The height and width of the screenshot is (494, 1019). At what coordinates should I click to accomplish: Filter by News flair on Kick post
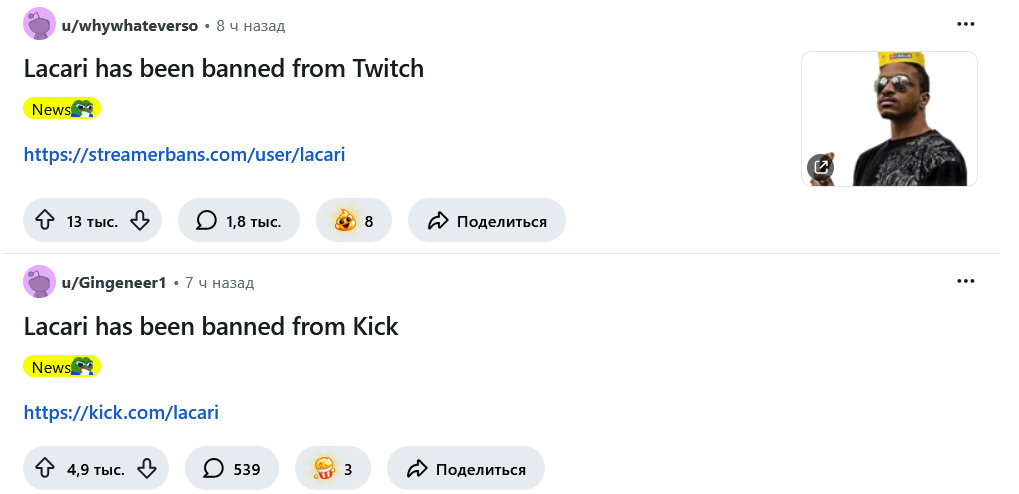pyautogui.click(x=62, y=367)
